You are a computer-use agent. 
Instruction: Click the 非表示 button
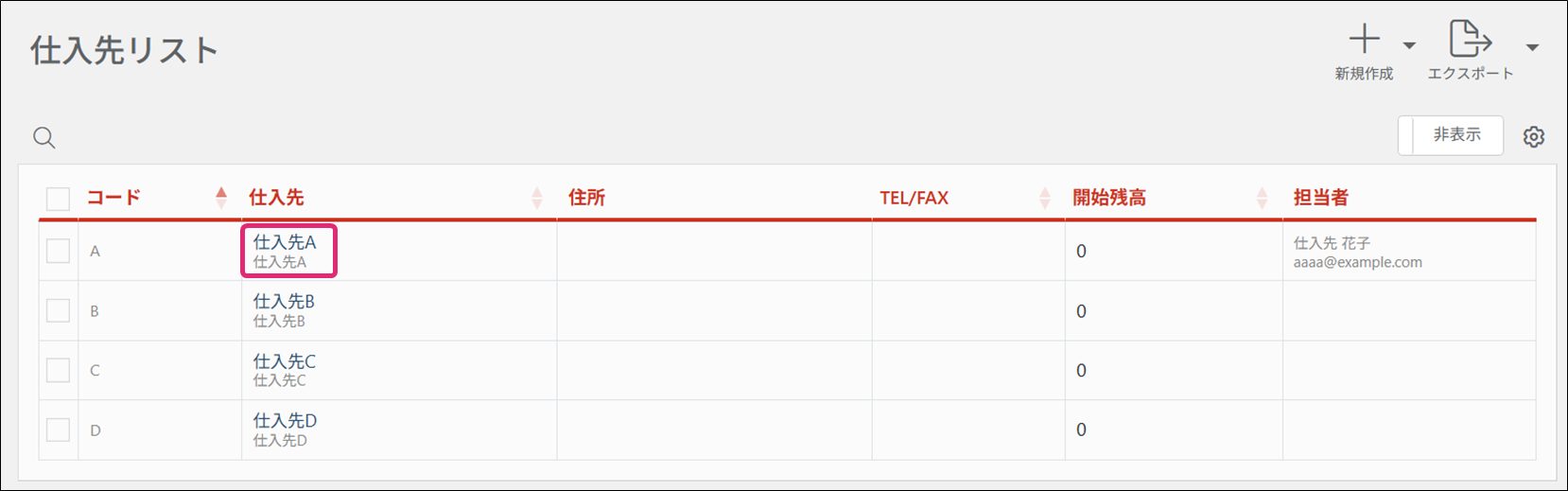(1456, 135)
